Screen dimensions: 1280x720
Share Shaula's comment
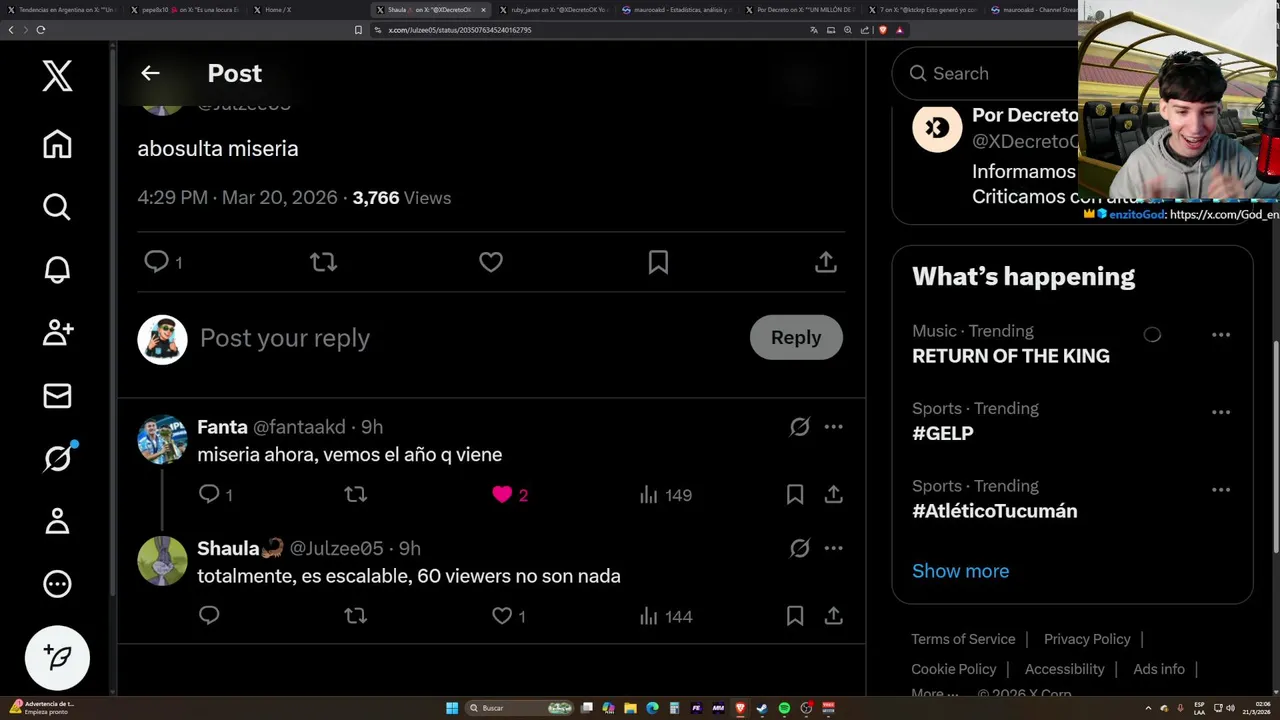click(x=833, y=616)
